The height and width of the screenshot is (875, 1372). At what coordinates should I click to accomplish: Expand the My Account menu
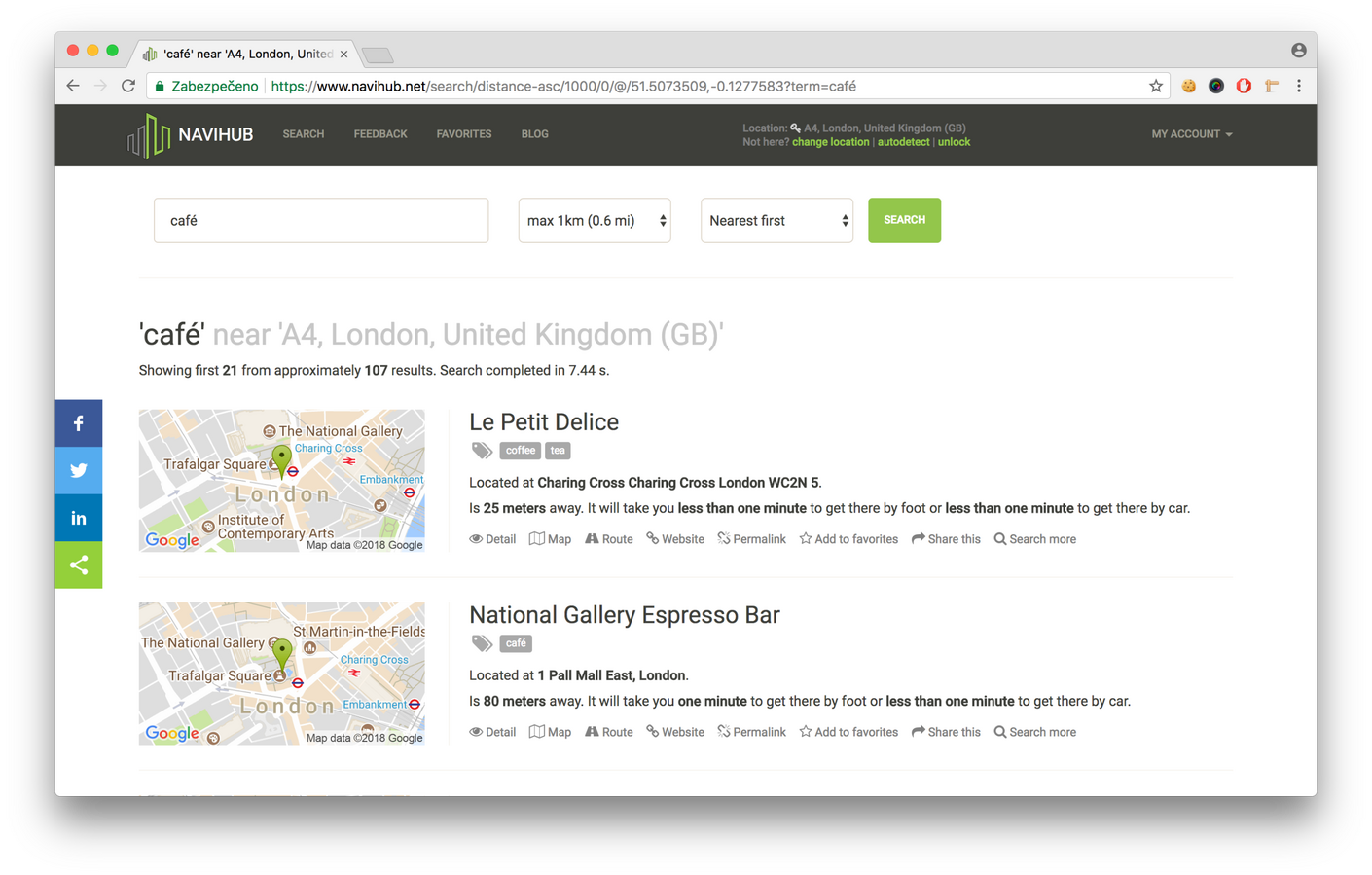pos(1191,134)
